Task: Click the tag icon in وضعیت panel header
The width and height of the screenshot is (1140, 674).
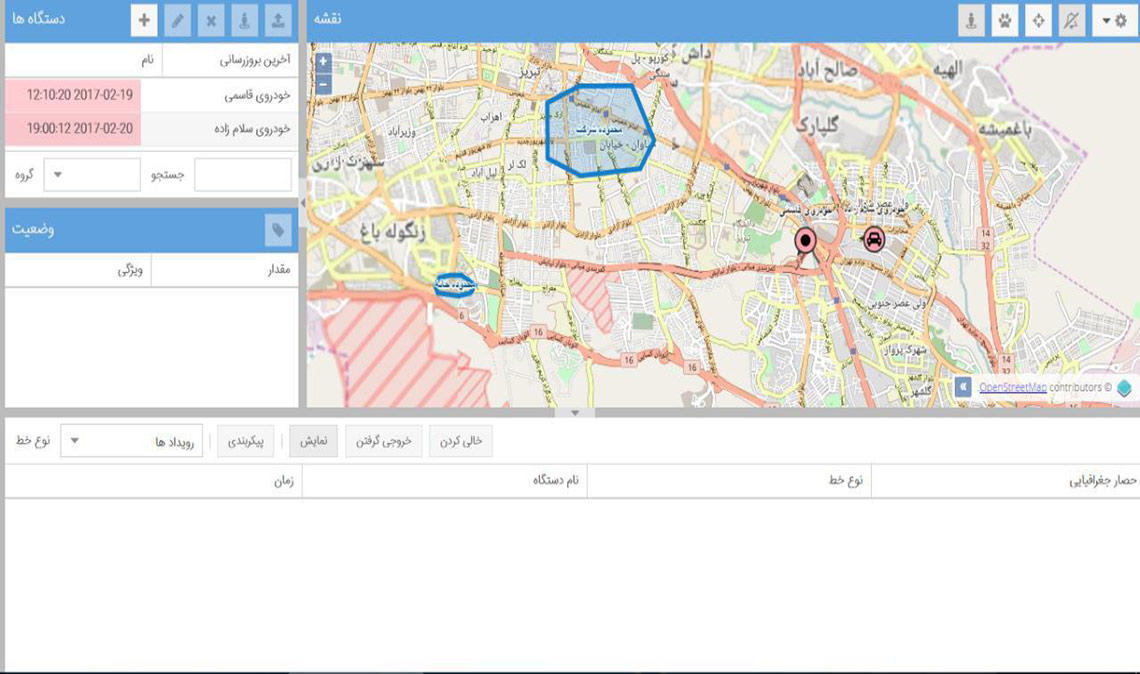Action: coord(278,230)
